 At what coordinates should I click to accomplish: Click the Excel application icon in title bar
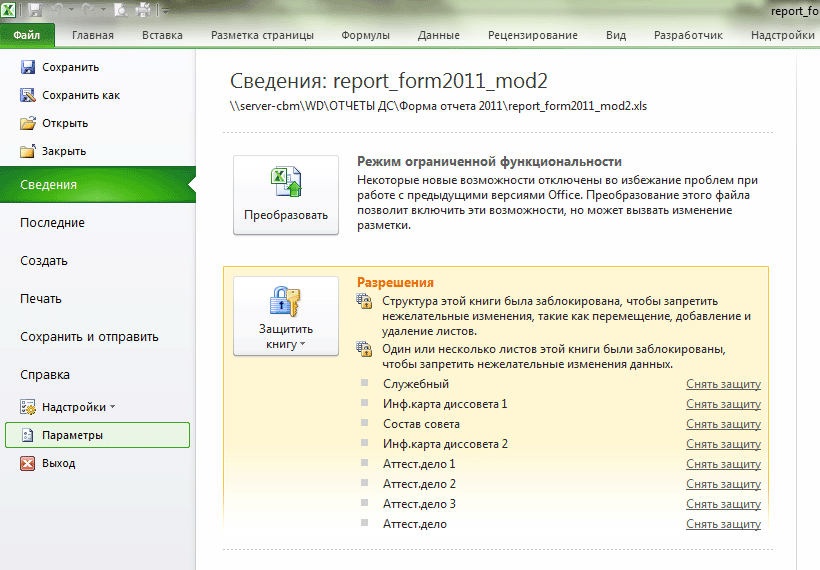(8, 9)
